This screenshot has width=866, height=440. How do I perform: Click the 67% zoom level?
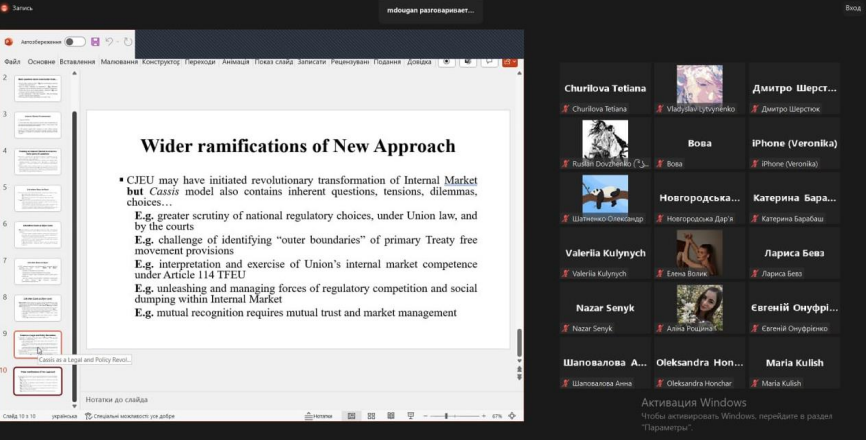(x=497, y=416)
